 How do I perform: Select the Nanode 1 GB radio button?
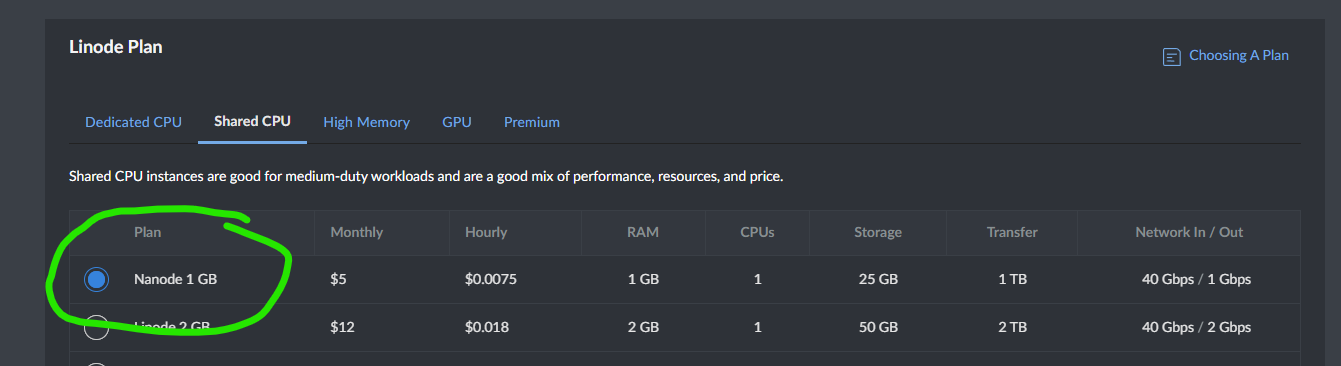(96, 280)
